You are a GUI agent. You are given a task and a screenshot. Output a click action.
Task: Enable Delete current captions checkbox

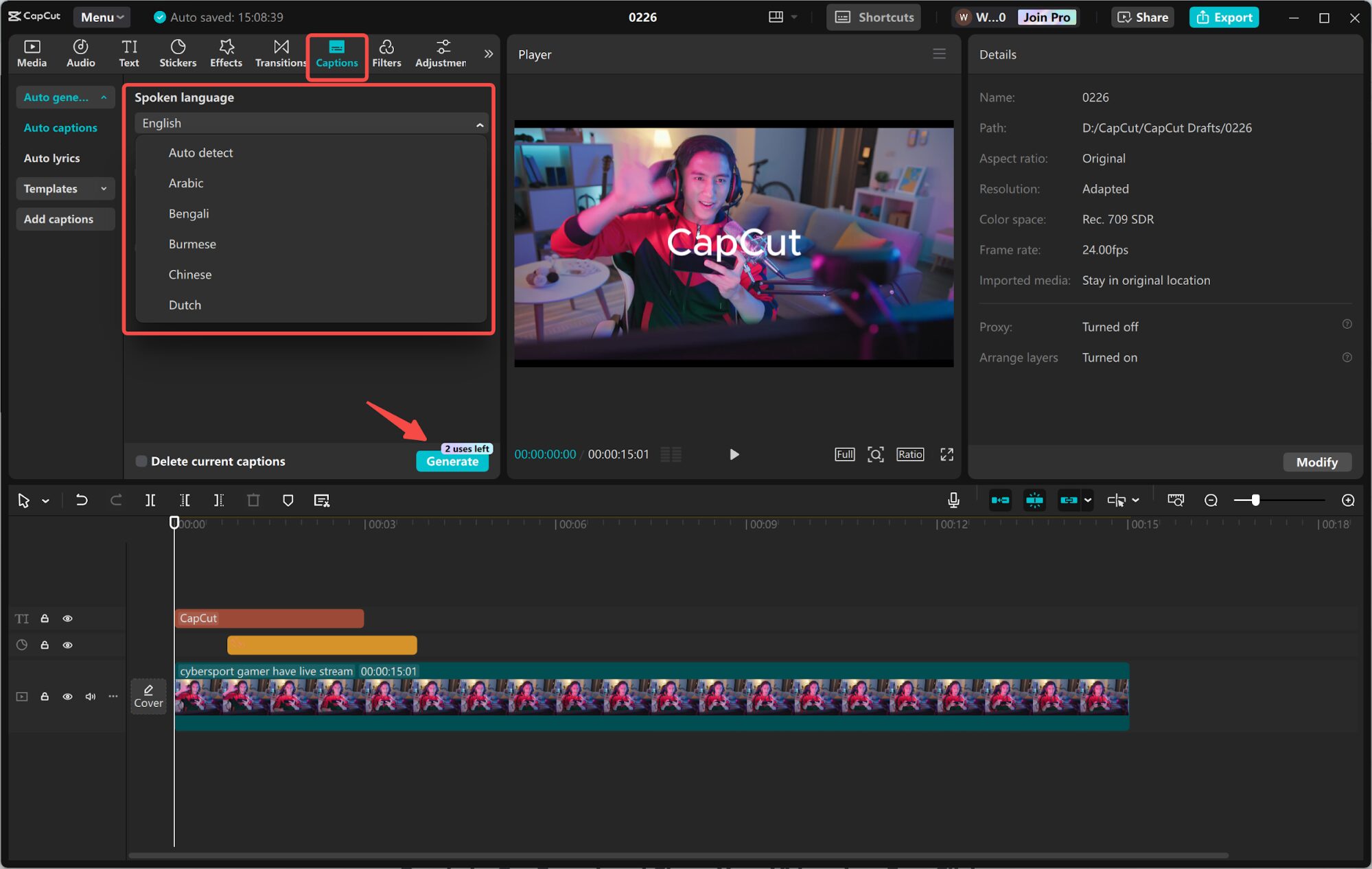pos(141,461)
